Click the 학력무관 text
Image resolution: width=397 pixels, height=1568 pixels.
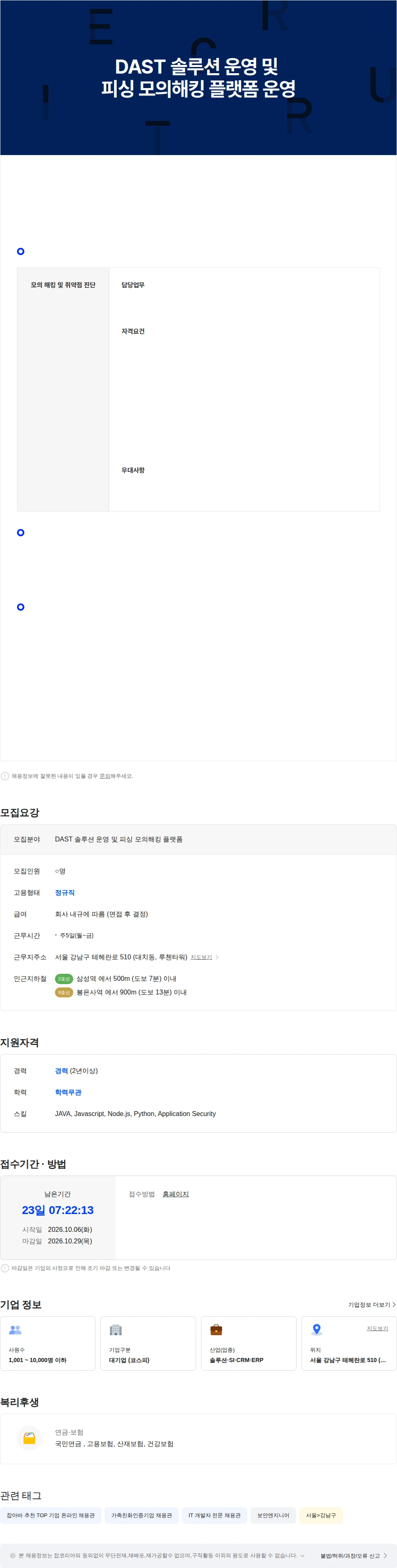point(68,1092)
